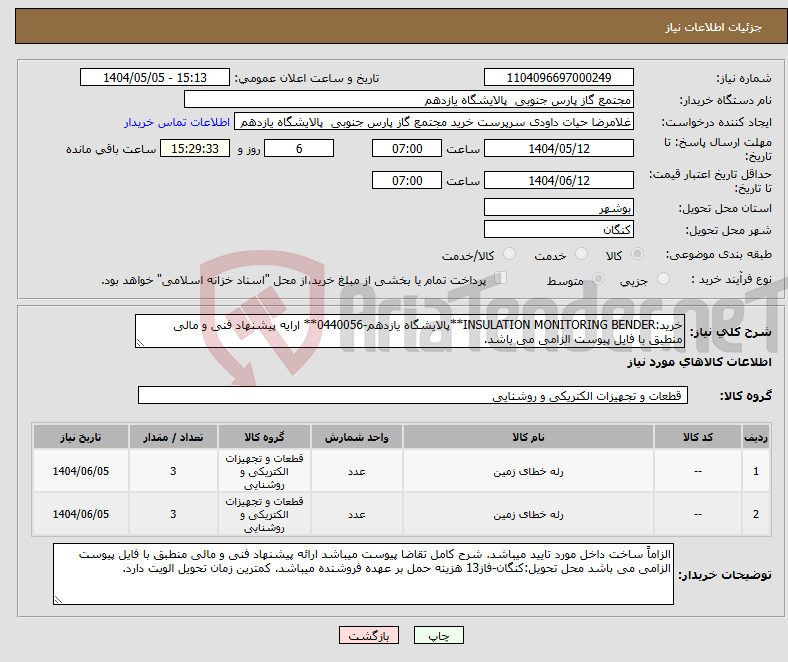This screenshot has height=662, width=788.
Task: Click the buyer notes text area
Action: (x=365, y=574)
